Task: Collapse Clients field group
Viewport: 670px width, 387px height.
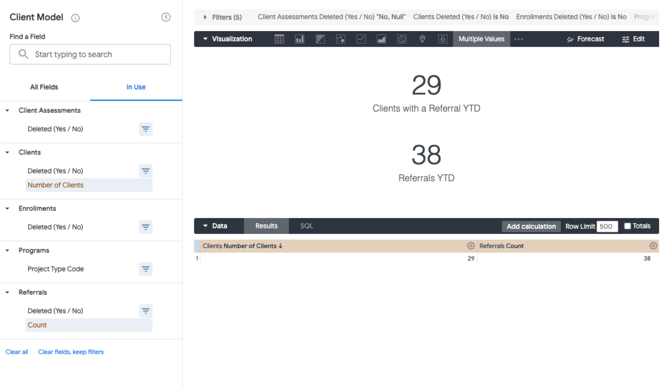Action: [7, 152]
